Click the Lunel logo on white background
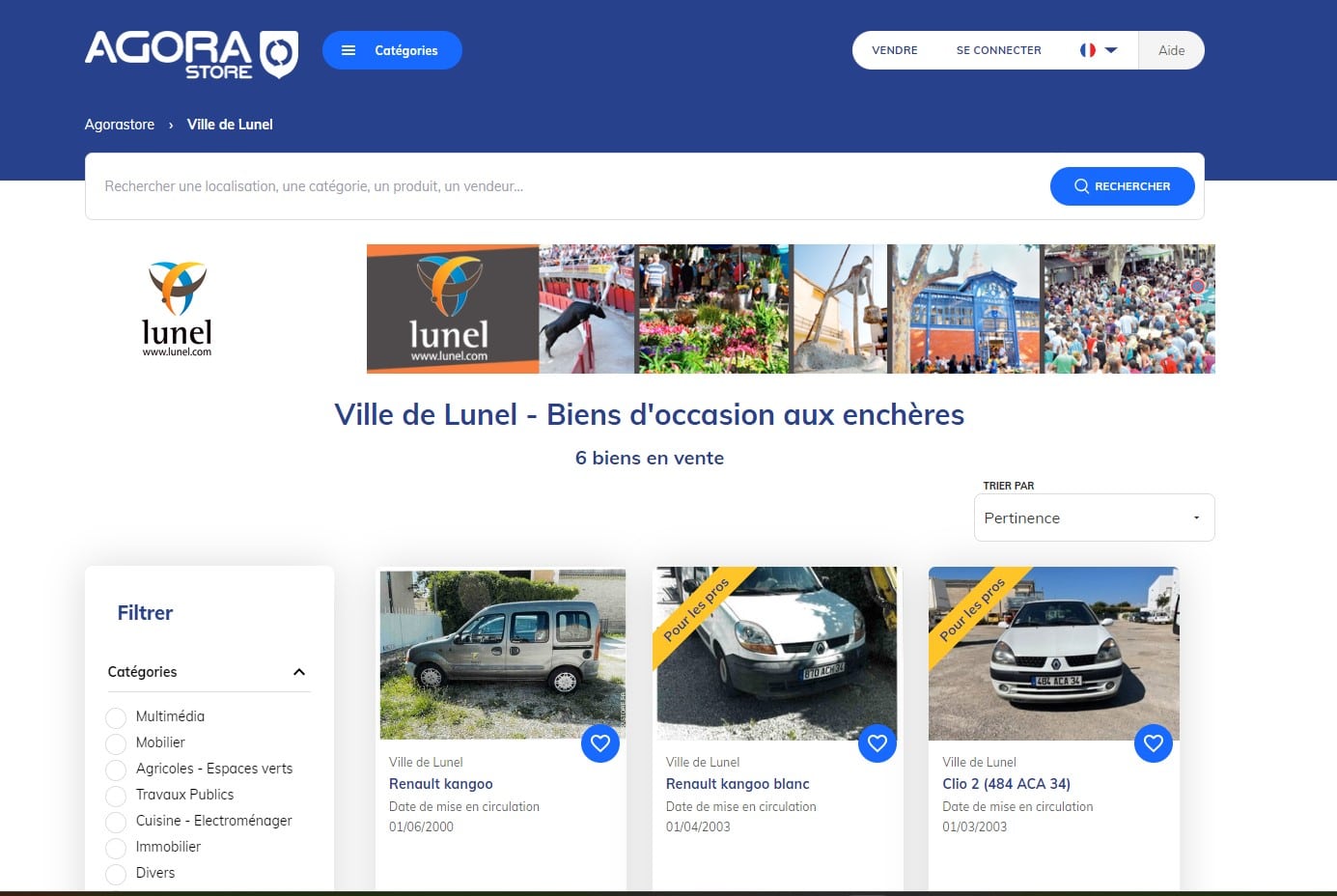The height and width of the screenshot is (896, 1337). tap(178, 309)
